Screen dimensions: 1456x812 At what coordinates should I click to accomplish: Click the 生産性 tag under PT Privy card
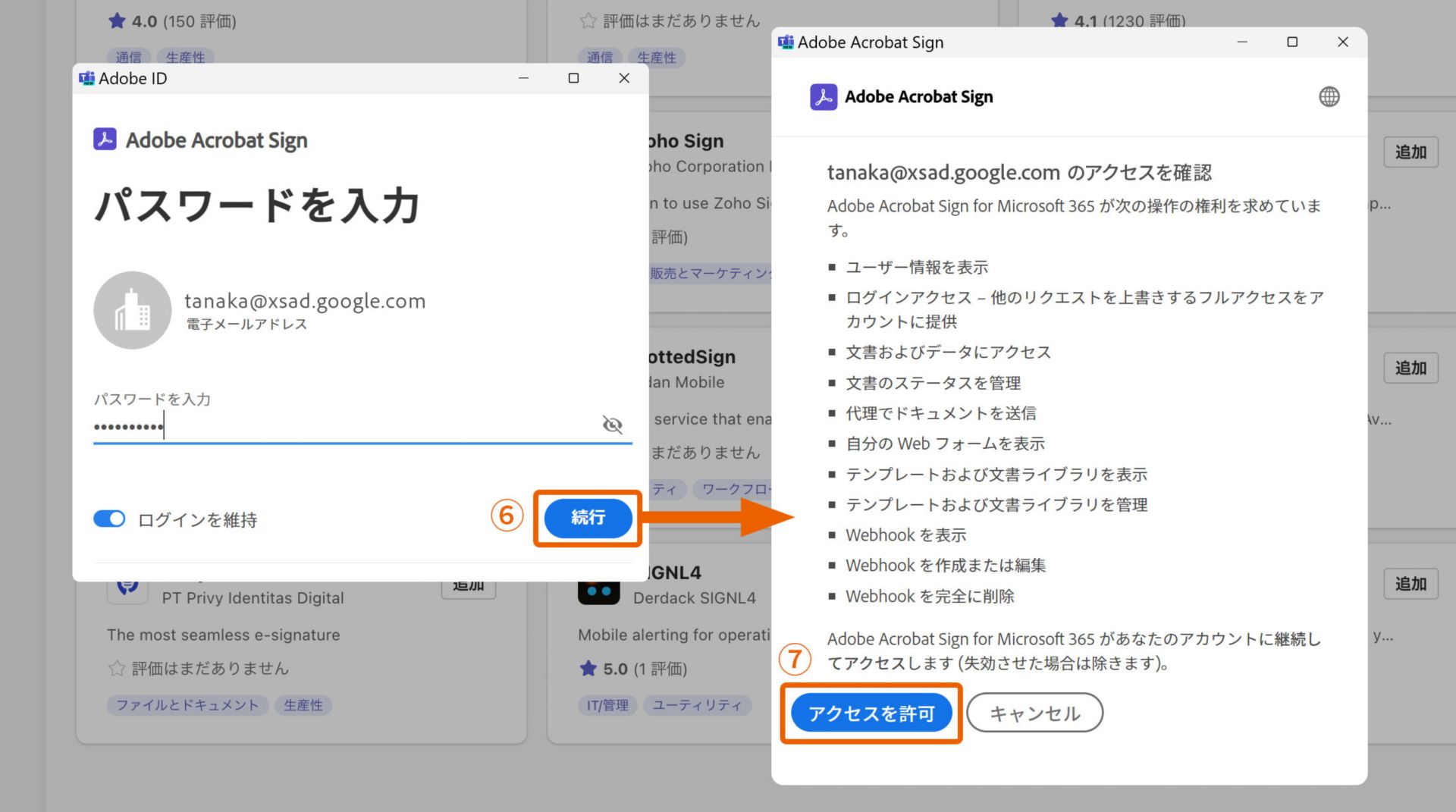[303, 705]
